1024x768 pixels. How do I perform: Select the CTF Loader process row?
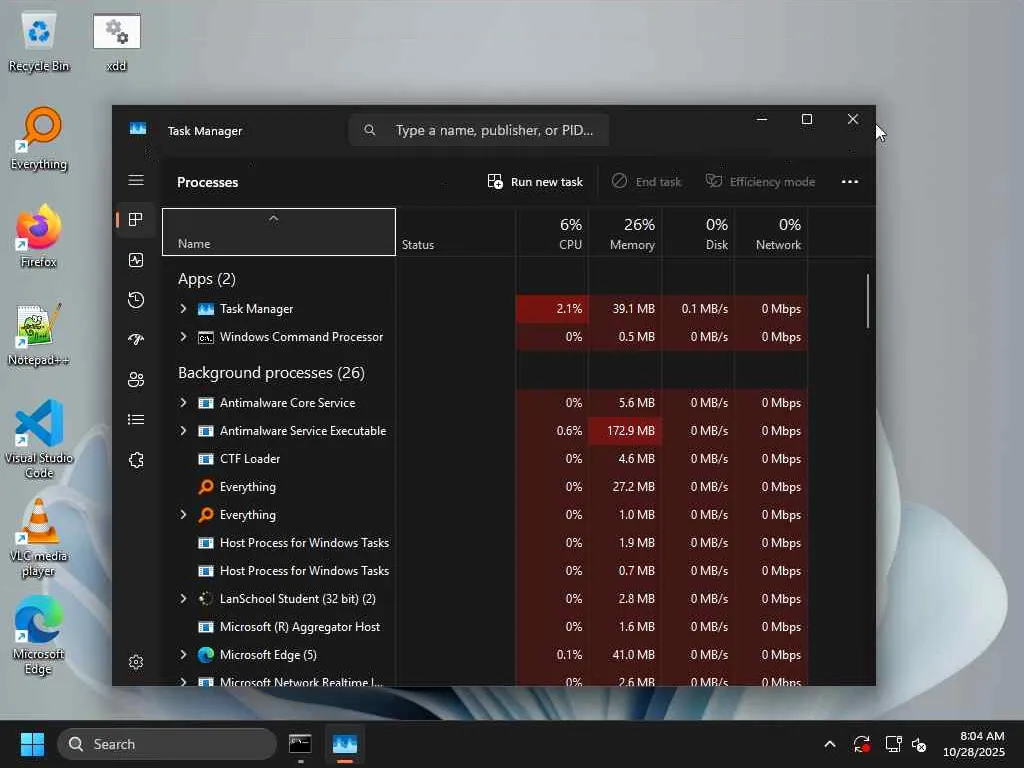pyautogui.click(x=485, y=458)
